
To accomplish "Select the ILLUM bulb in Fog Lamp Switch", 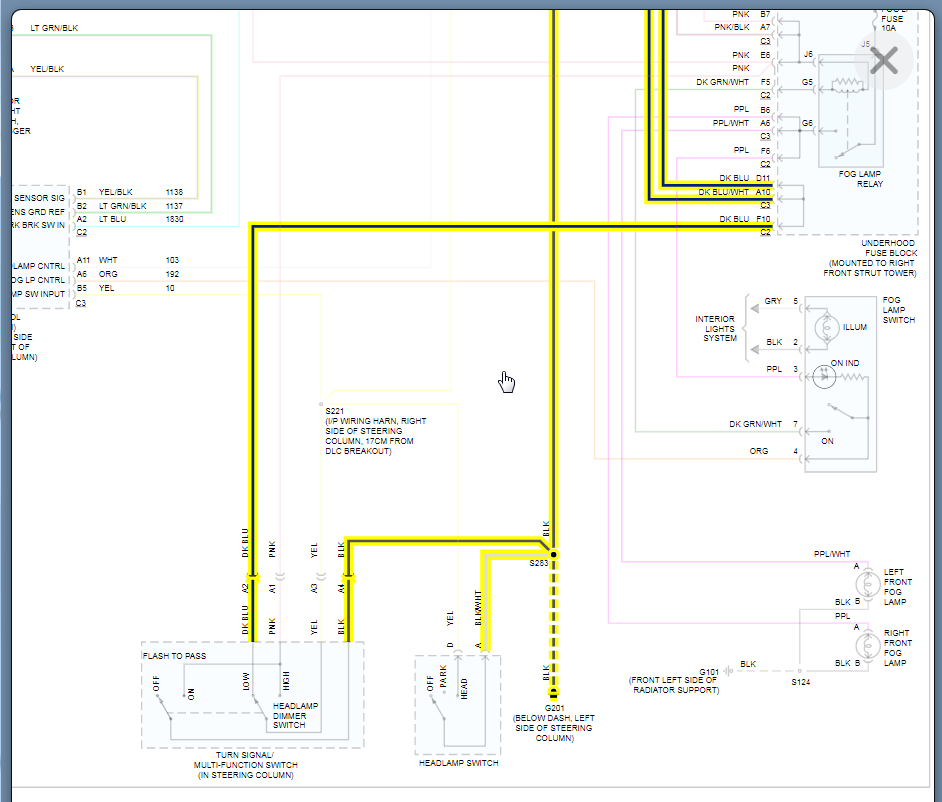I will tap(826, 328).
